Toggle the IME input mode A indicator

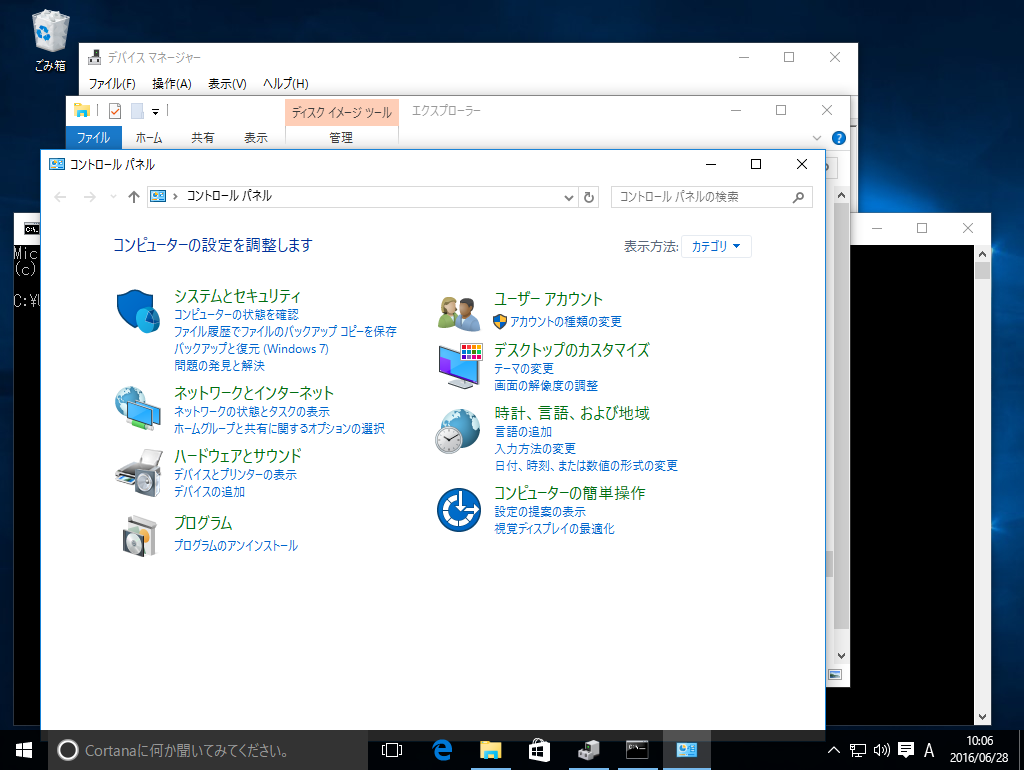pyautogui.click(x=929, y=750)
